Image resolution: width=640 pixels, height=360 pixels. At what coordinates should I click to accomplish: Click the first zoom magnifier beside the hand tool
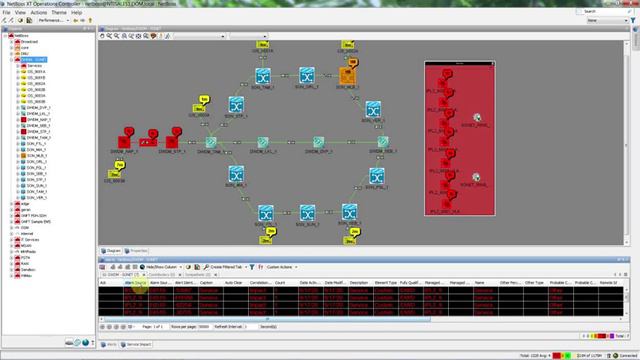(x=109, y=36)
